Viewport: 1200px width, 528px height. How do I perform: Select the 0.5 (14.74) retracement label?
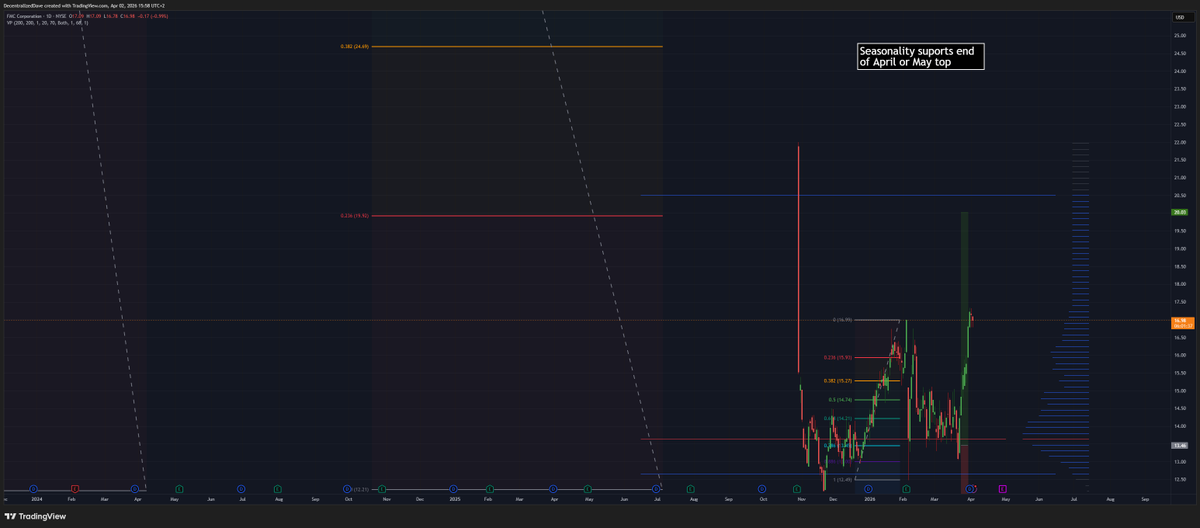(840, 400)
